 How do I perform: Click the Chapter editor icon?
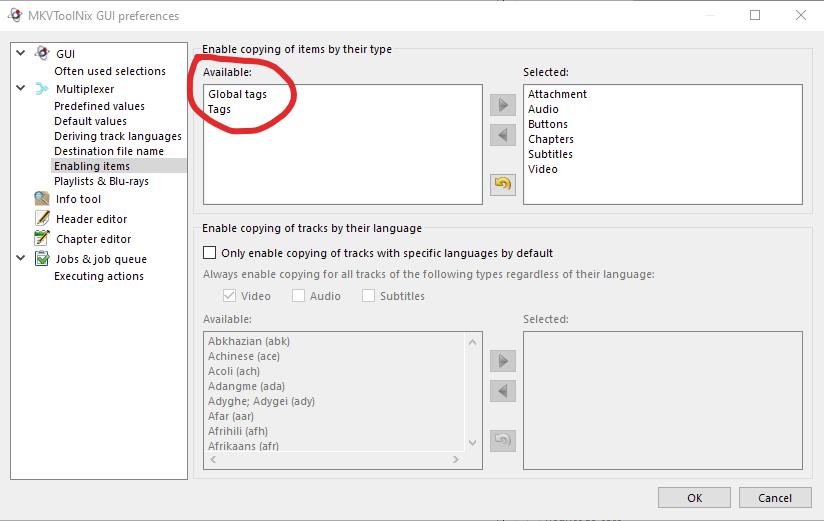pyautogui.click(x=42, y=238)
